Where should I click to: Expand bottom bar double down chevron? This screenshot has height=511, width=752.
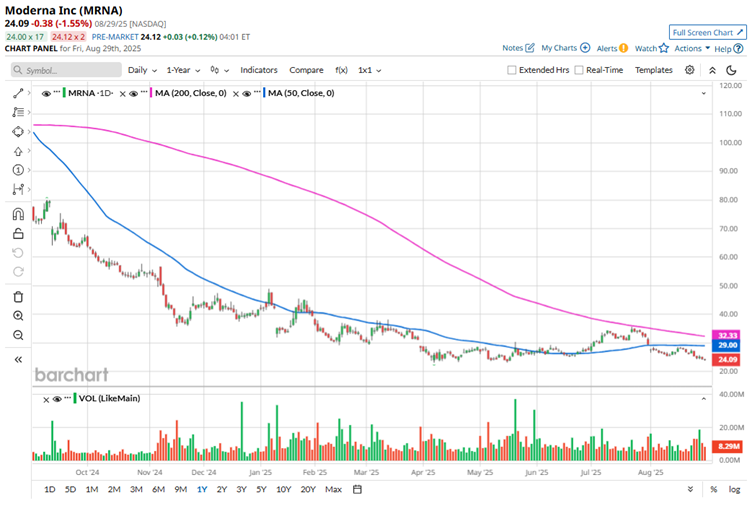(690, 489)
